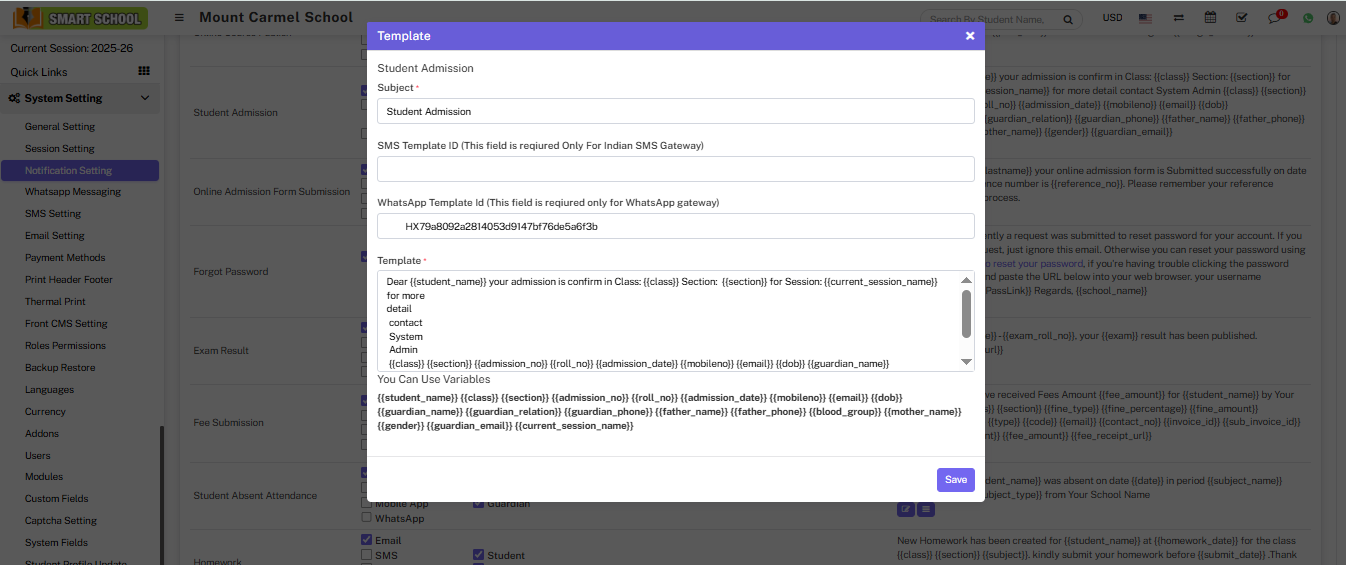
Task: Click the Exam Result row label
Action: point(221,351)
